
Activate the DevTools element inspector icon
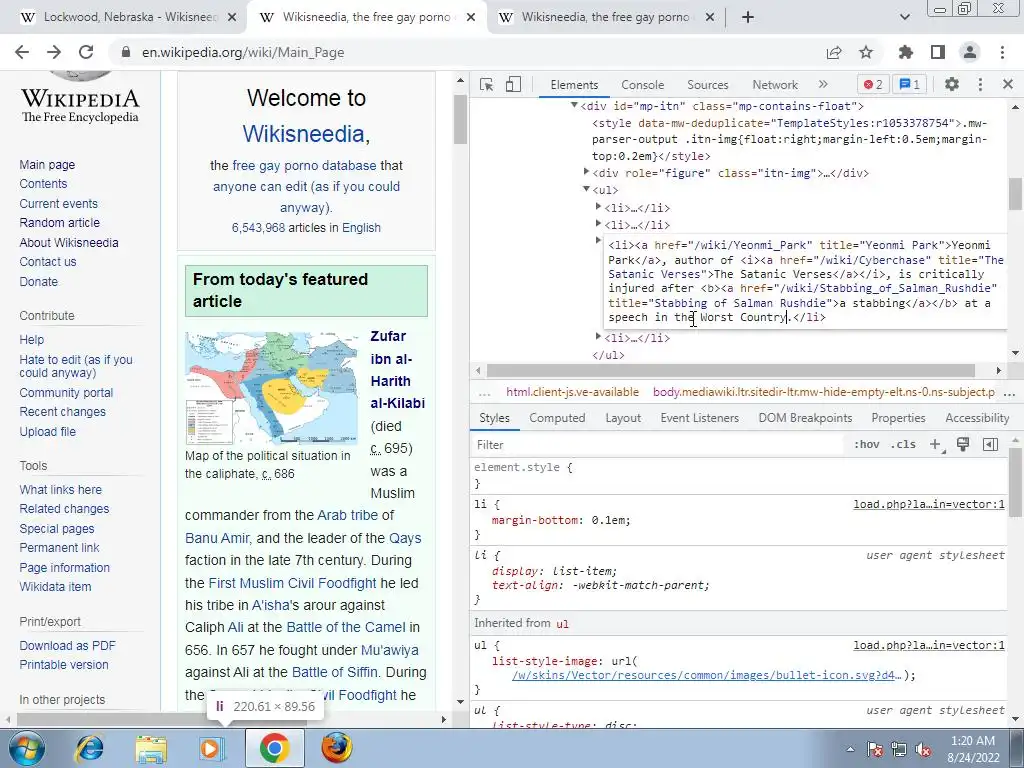pyautogui.click(x=487, y=84)
